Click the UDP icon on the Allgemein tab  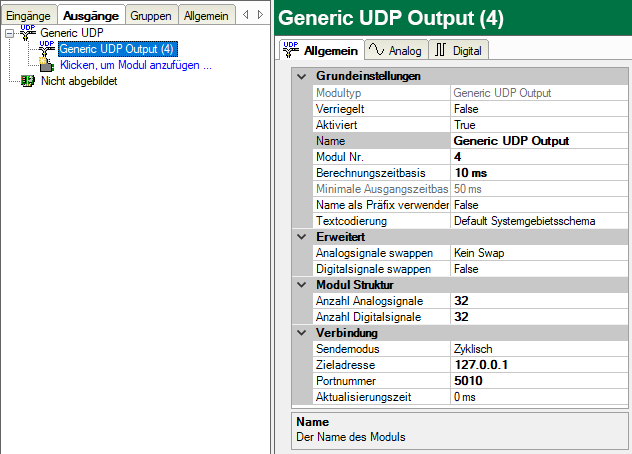coord(291,50)
